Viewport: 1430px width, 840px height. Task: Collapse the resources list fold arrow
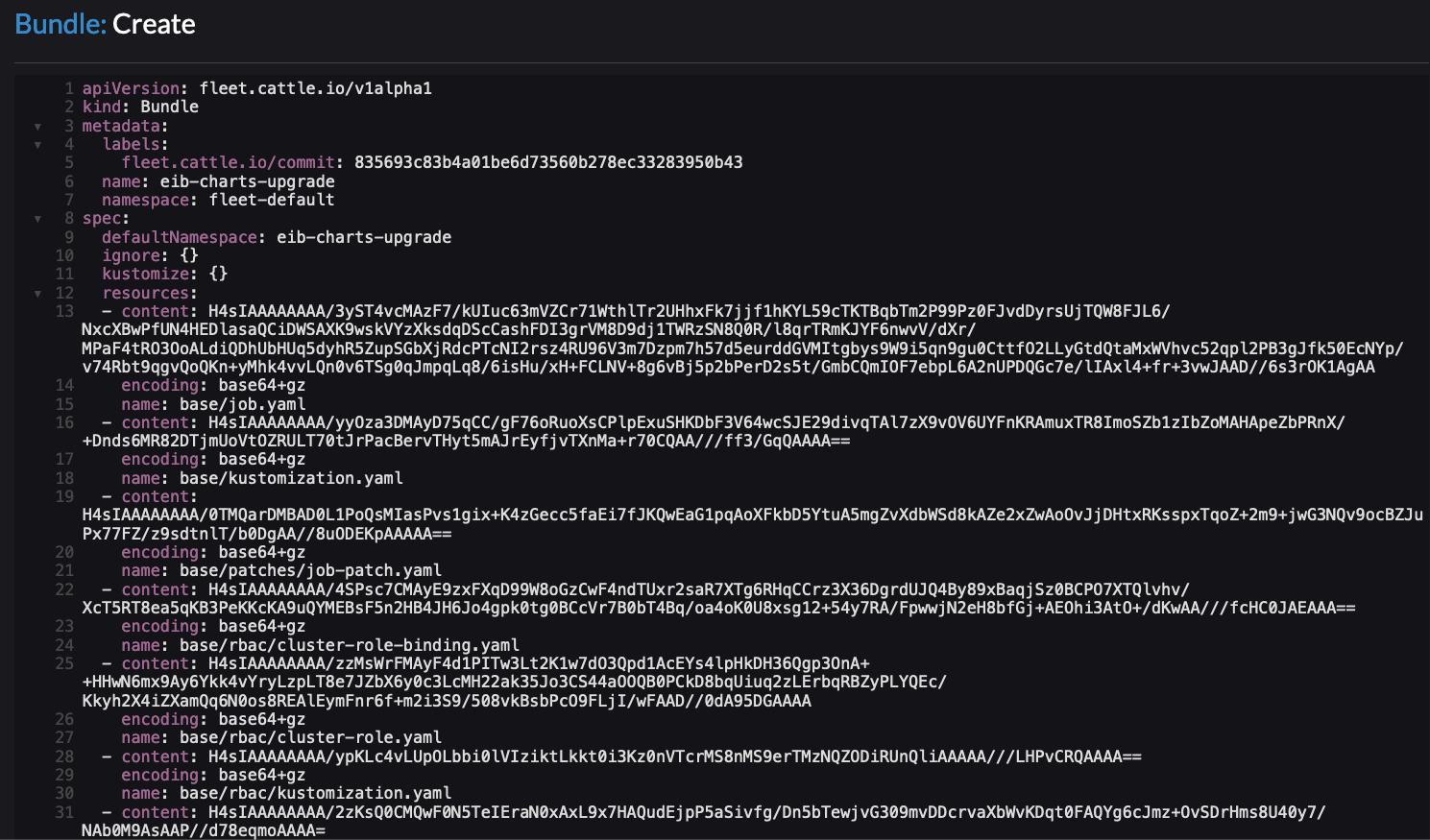pyautogui.click(x=37, y=294)
